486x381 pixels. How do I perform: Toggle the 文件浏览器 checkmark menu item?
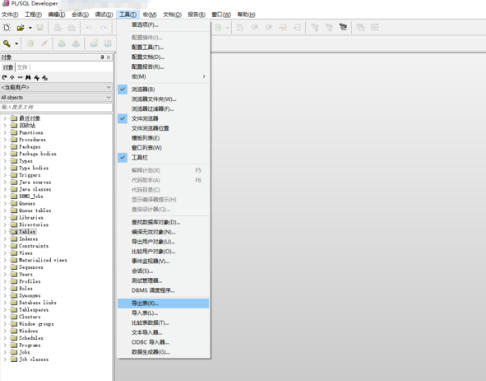163,119
